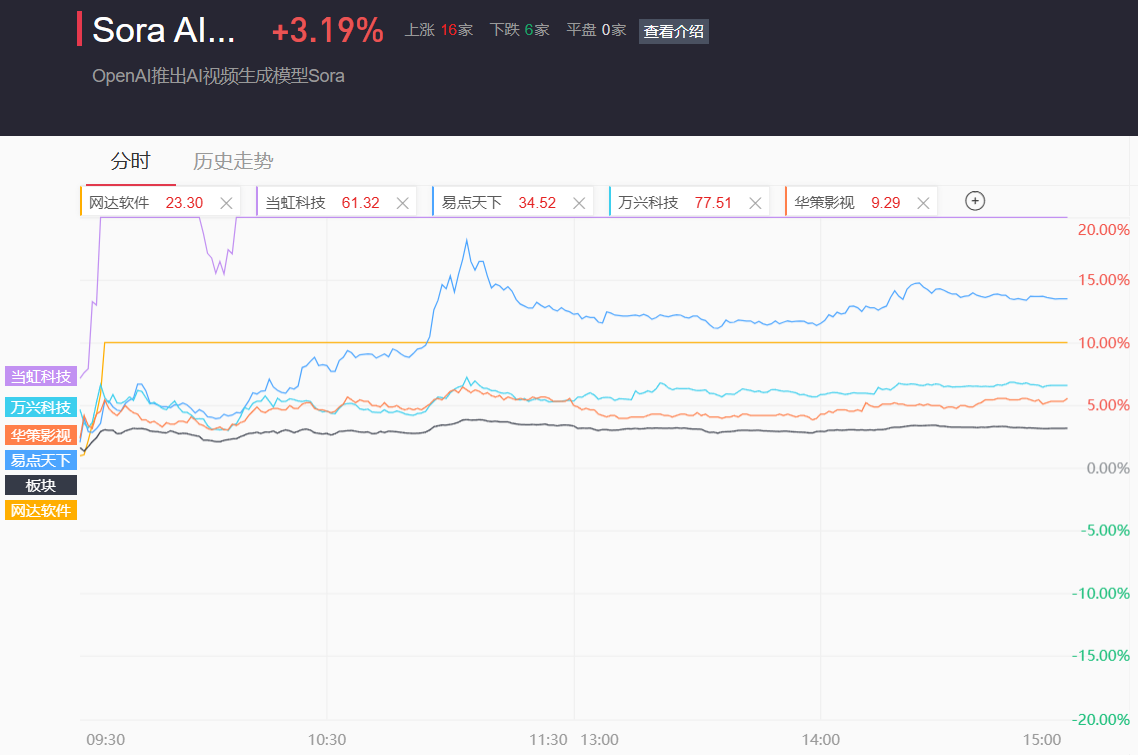Viewport: 1138px width, 755px height.
Task: Delete 万兴科技 chip via X icon
Action: coord(755,203)
